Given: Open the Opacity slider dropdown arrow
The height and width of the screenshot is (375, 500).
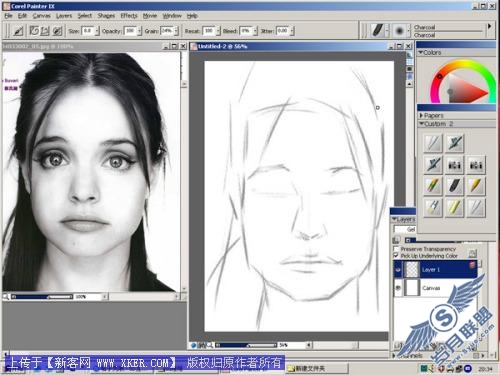Looking at the screenshot, I should [140, 31].
